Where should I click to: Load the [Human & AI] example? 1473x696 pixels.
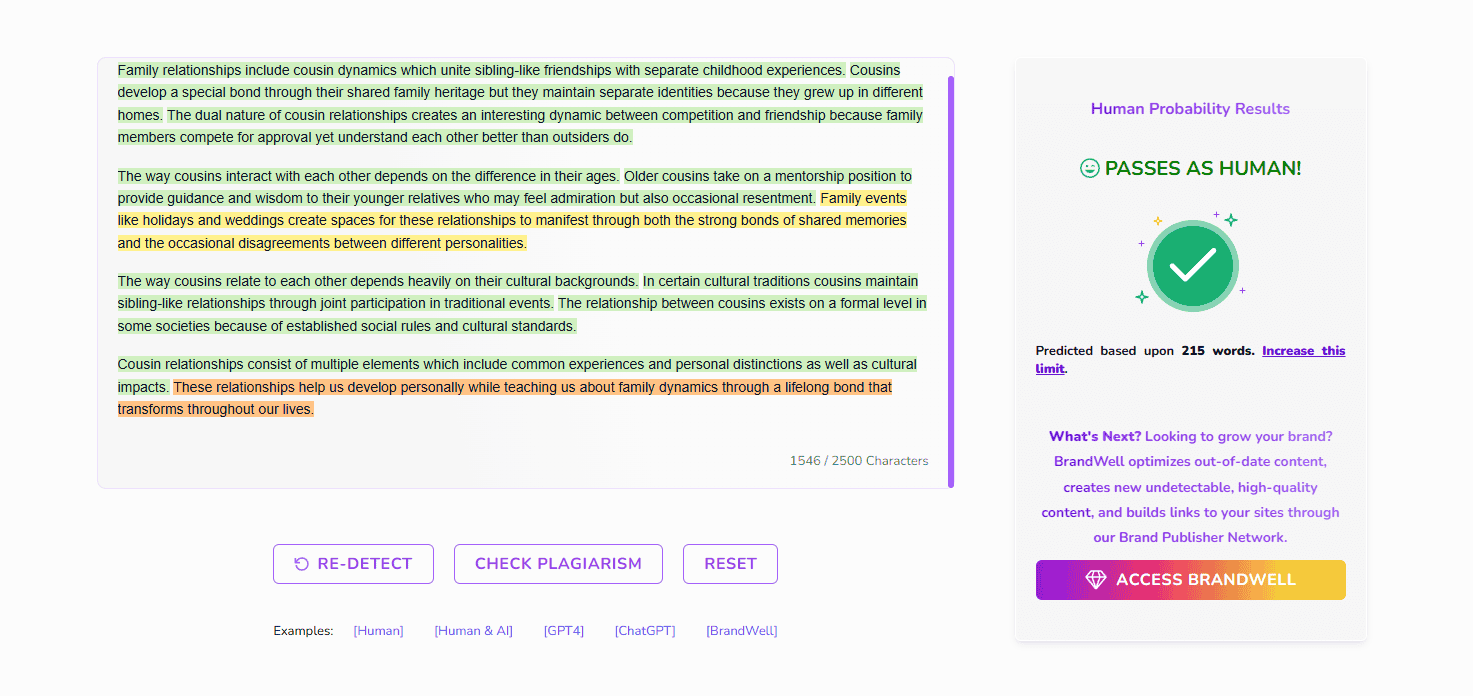coord(473,631)
